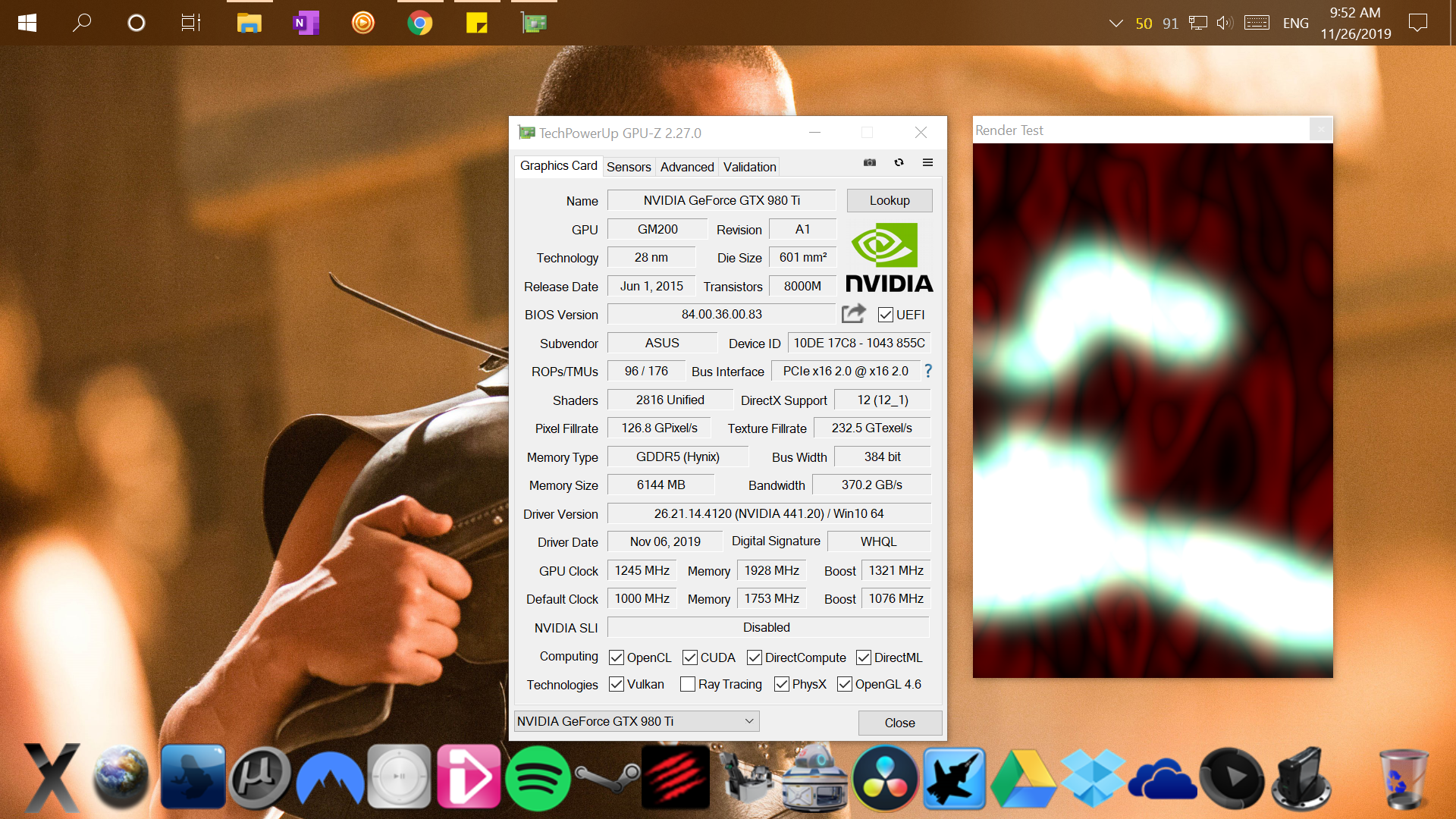Switch to the Validation tab
This screenshot has height=819, width=1456.
click(749, 167)
